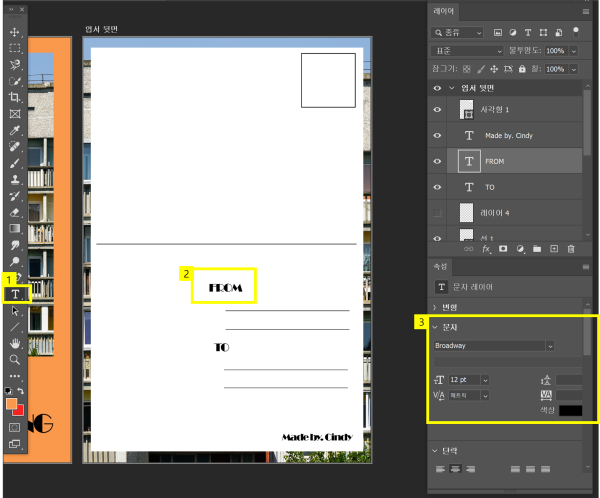Select the Horizontal Type tool
Viewport: 600px width, 498px height.
15,294
